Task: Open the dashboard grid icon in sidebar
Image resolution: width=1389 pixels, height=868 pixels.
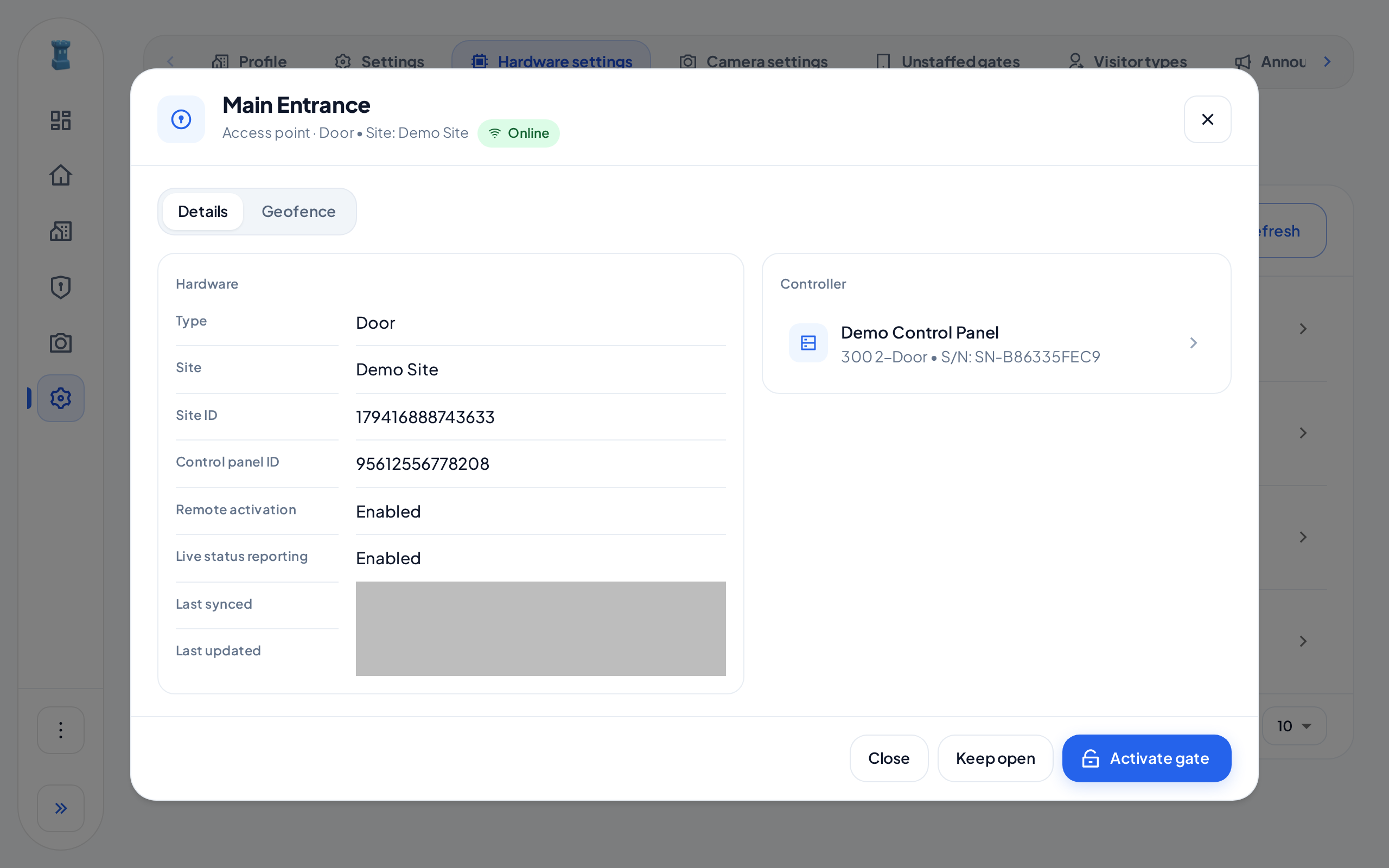Action: [61, 120]
